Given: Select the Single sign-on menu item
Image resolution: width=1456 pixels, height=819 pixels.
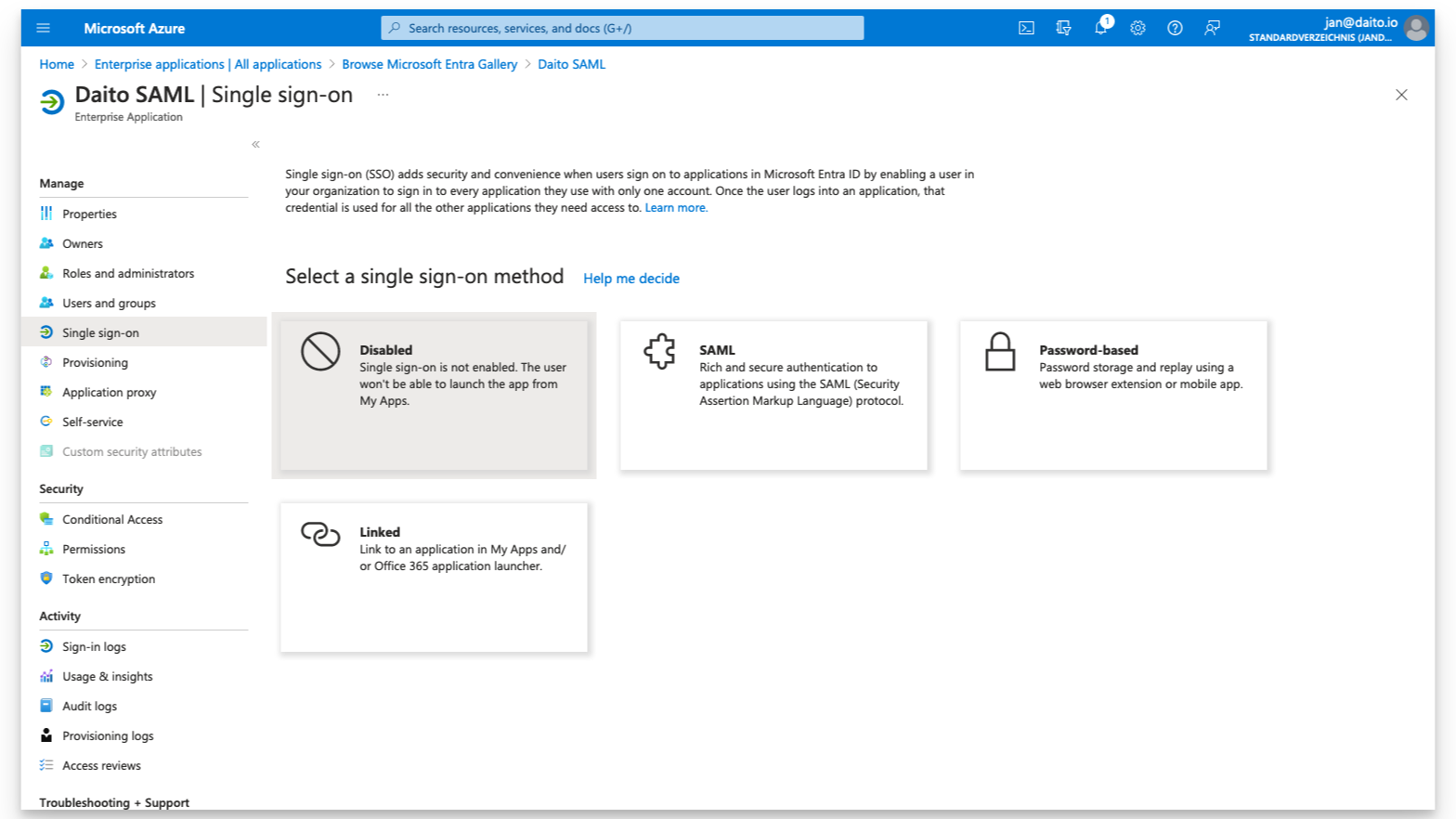Looking at the screenshot, I should [x=144, y=332].
